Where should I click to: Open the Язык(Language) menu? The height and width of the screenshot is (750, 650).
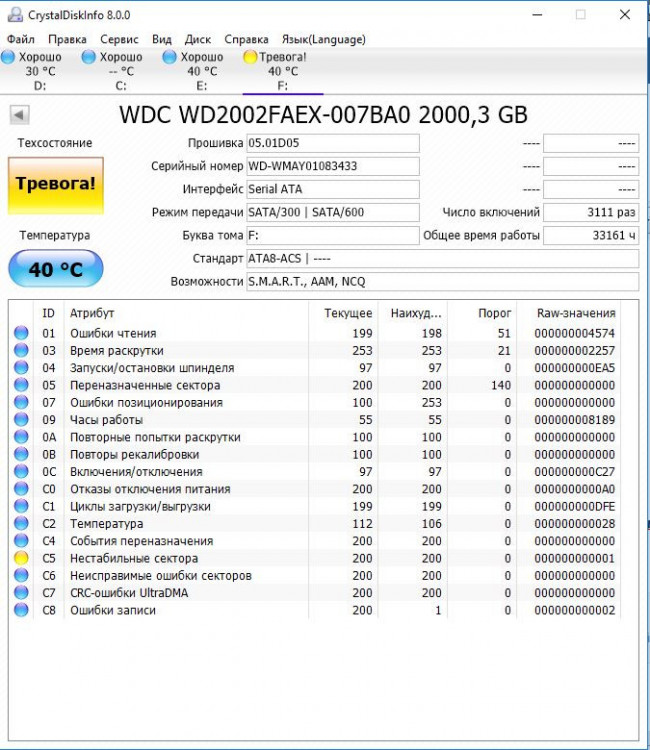point(323,39)
